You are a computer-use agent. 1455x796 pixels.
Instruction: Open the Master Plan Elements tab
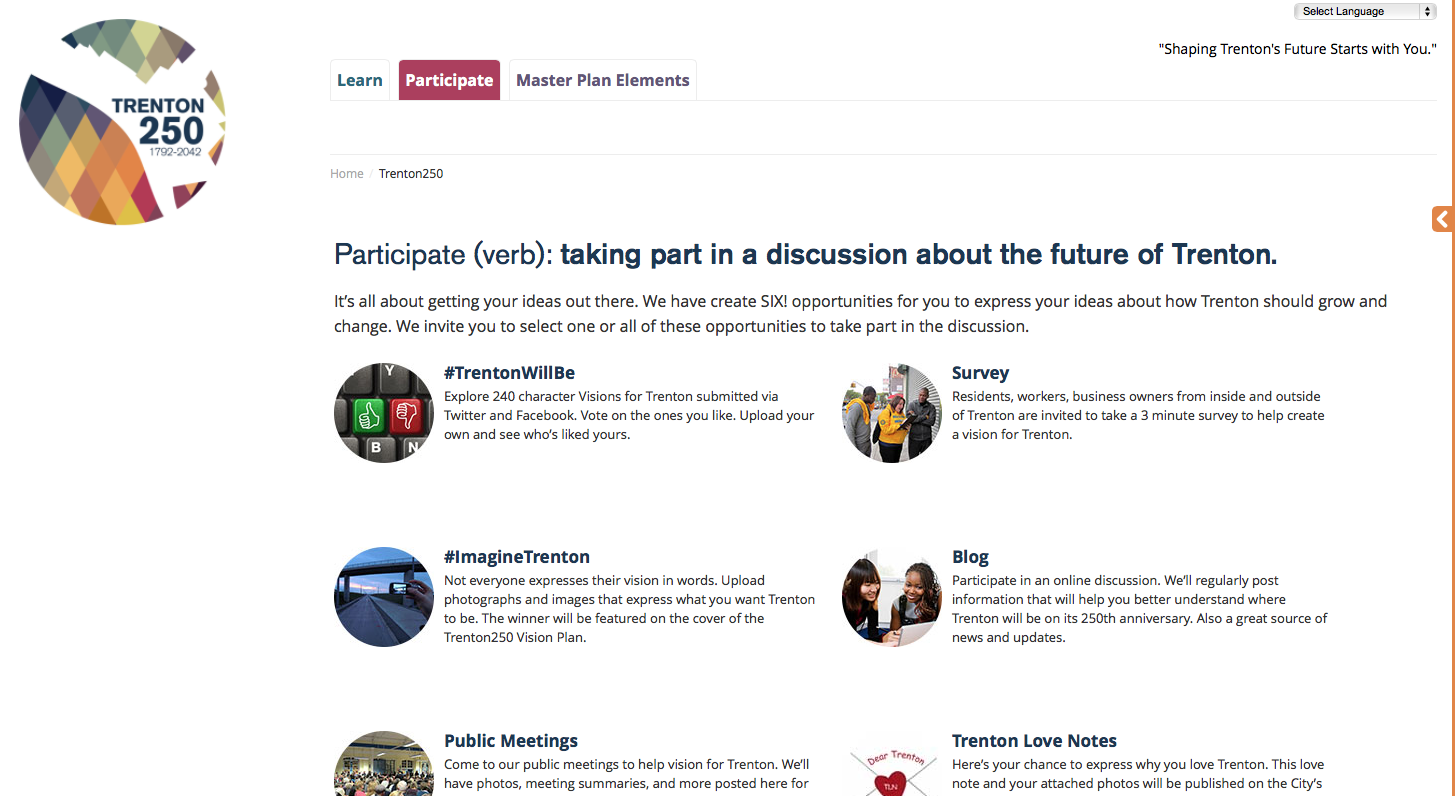coord(603,81)
